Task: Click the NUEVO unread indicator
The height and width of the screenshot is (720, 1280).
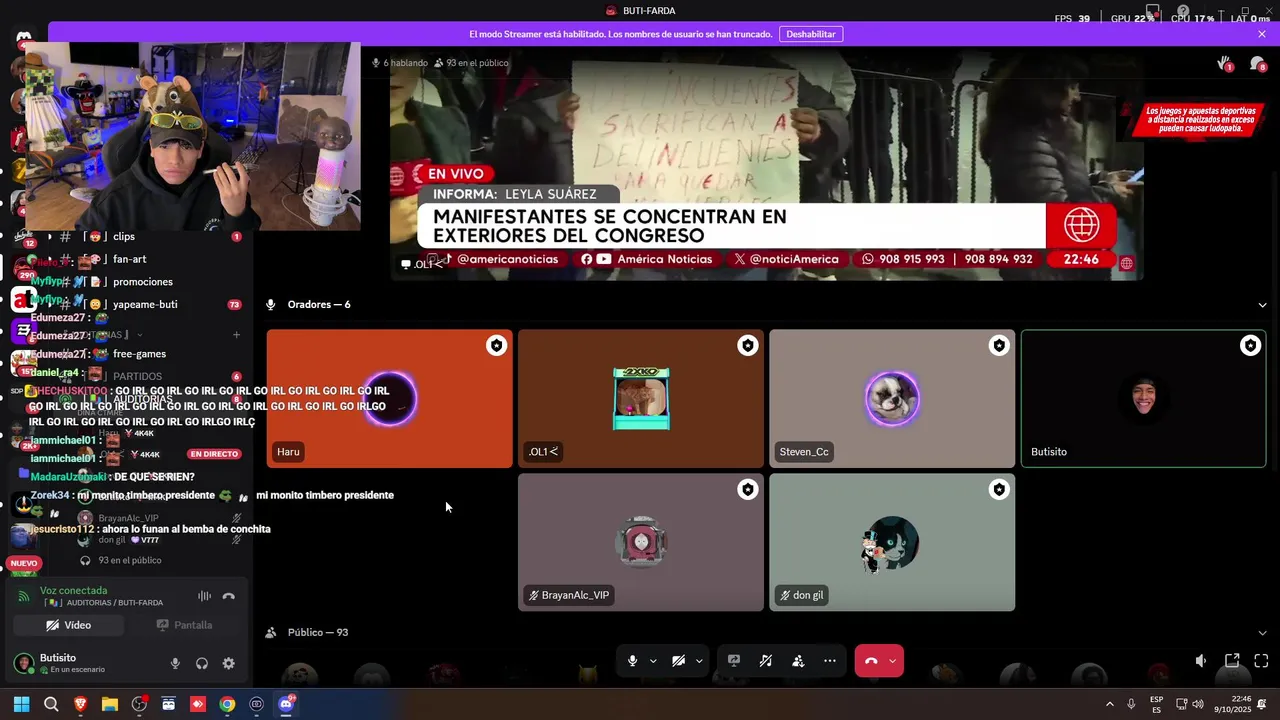Action: click(24, 563)
